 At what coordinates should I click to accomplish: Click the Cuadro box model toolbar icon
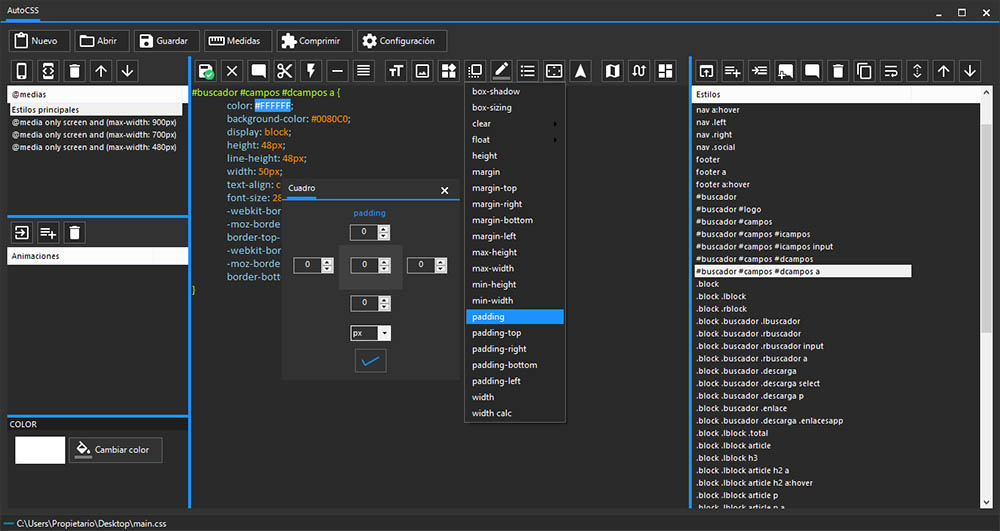click(475, 71)
